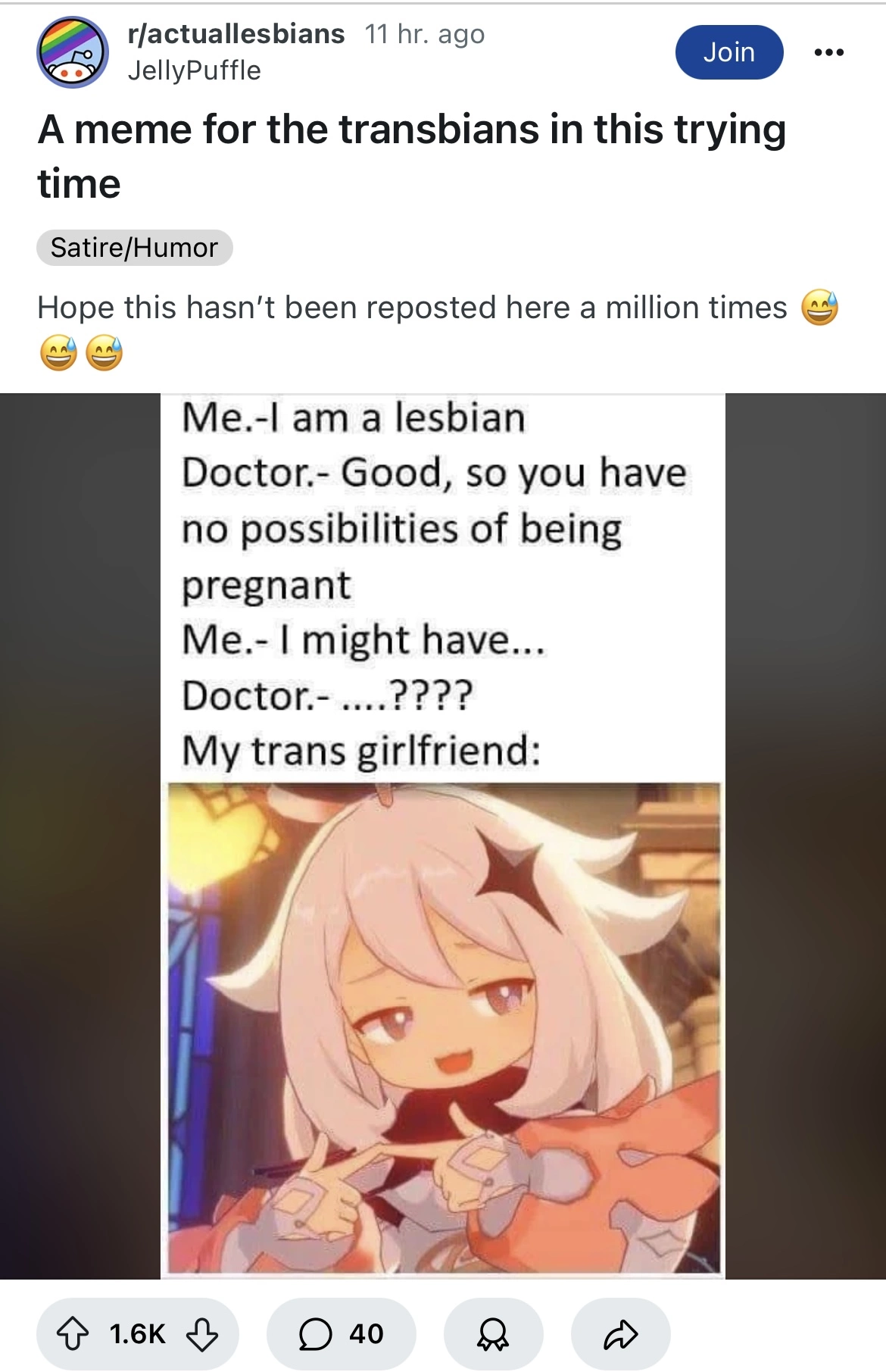Tap the 11 hr. ago timestamp
Image resolution: width=886 pixels, height=1372 pixels.
click(x=425, y=34)
